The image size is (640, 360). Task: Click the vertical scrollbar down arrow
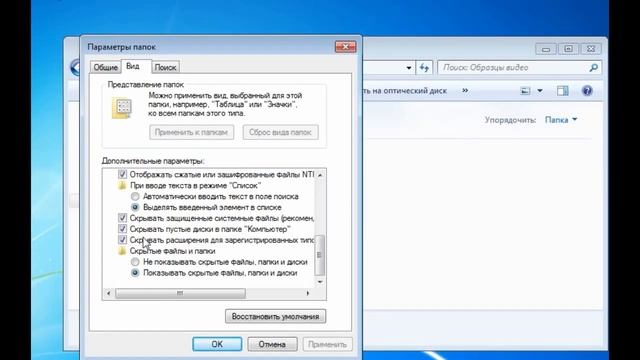[320, 282]
